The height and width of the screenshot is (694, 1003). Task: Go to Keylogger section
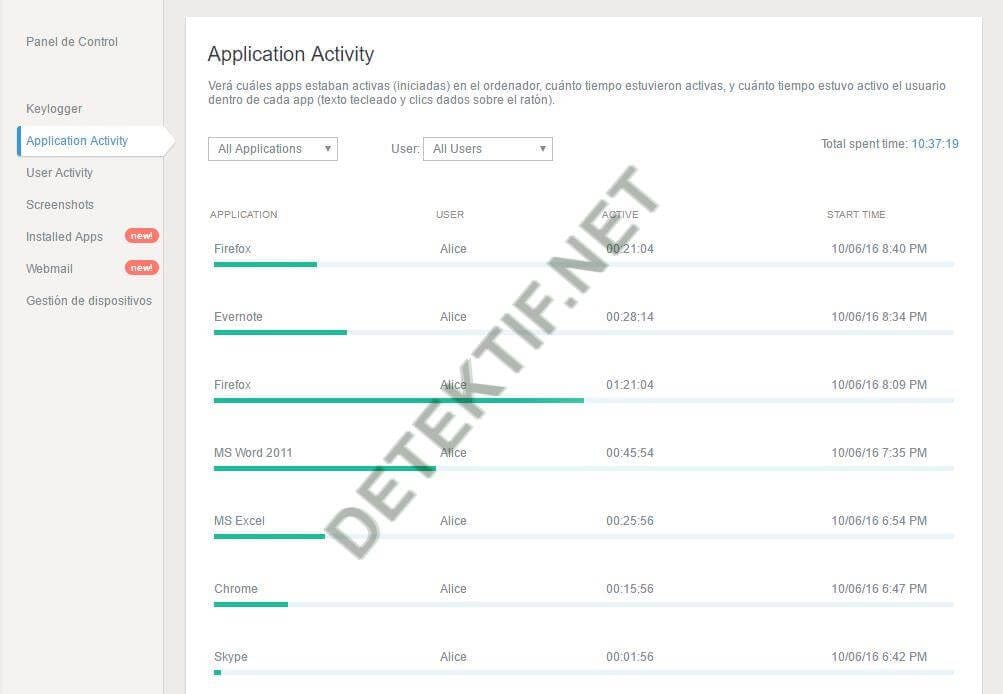click(x=54, y=109)
